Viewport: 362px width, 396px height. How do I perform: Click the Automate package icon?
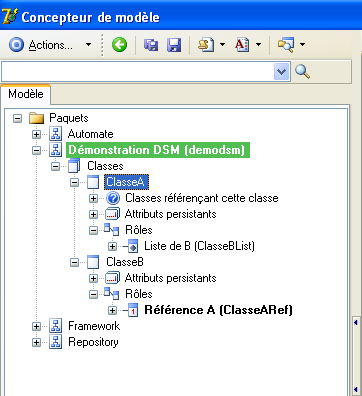pos(55,134)
